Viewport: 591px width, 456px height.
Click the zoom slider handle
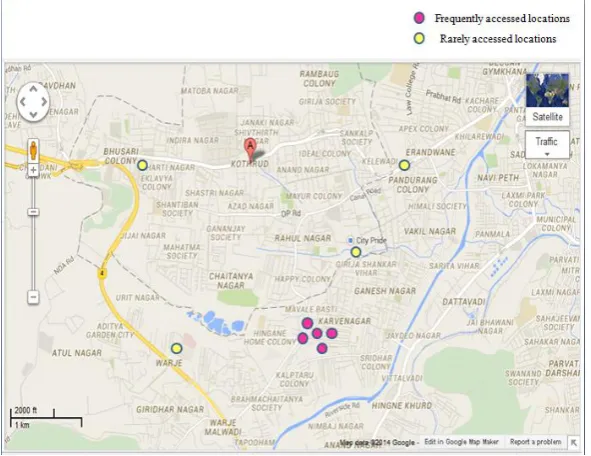point(33,212)
